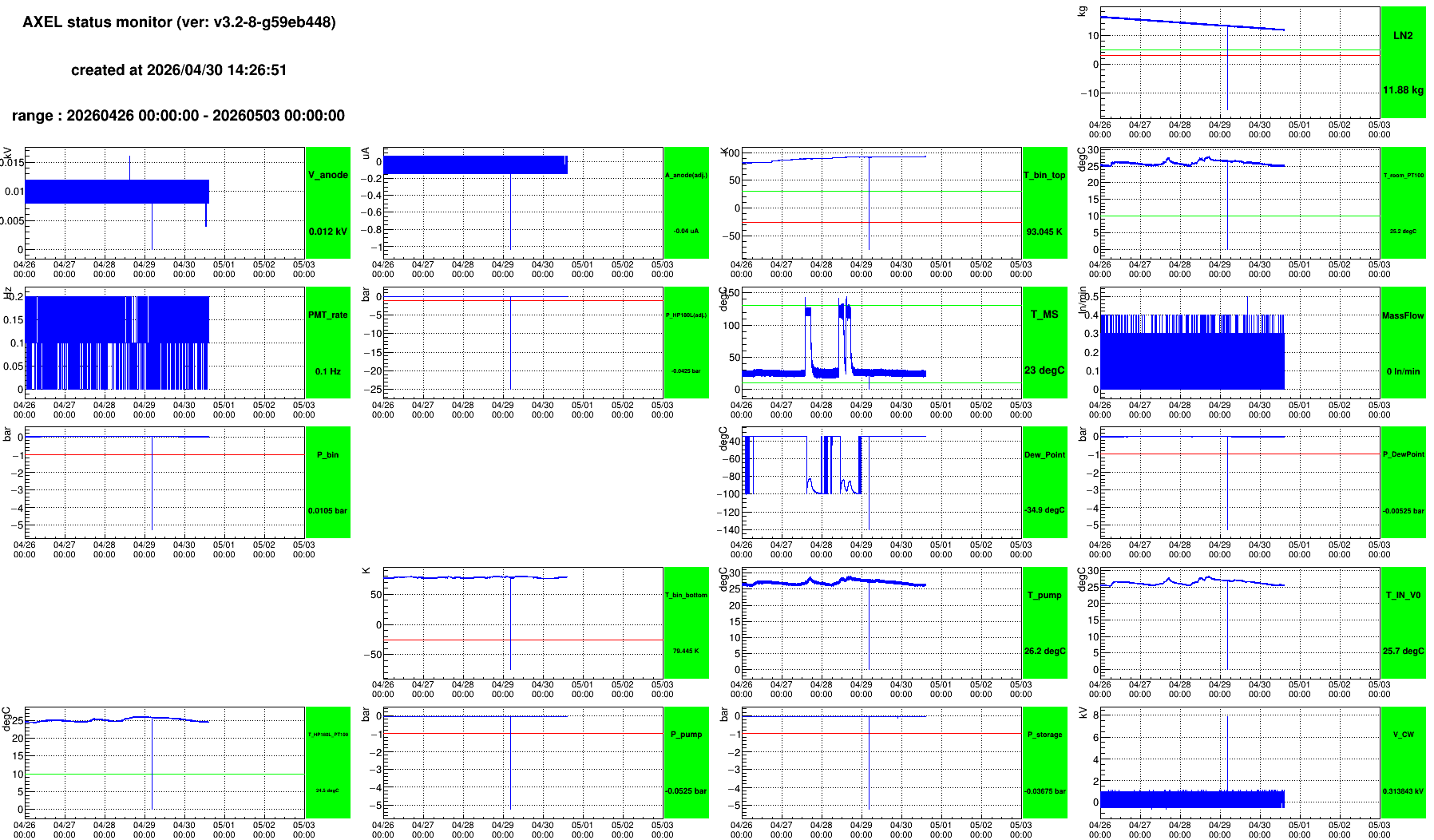Select the T_room_PT100 plot area

tap(1240, 203)
